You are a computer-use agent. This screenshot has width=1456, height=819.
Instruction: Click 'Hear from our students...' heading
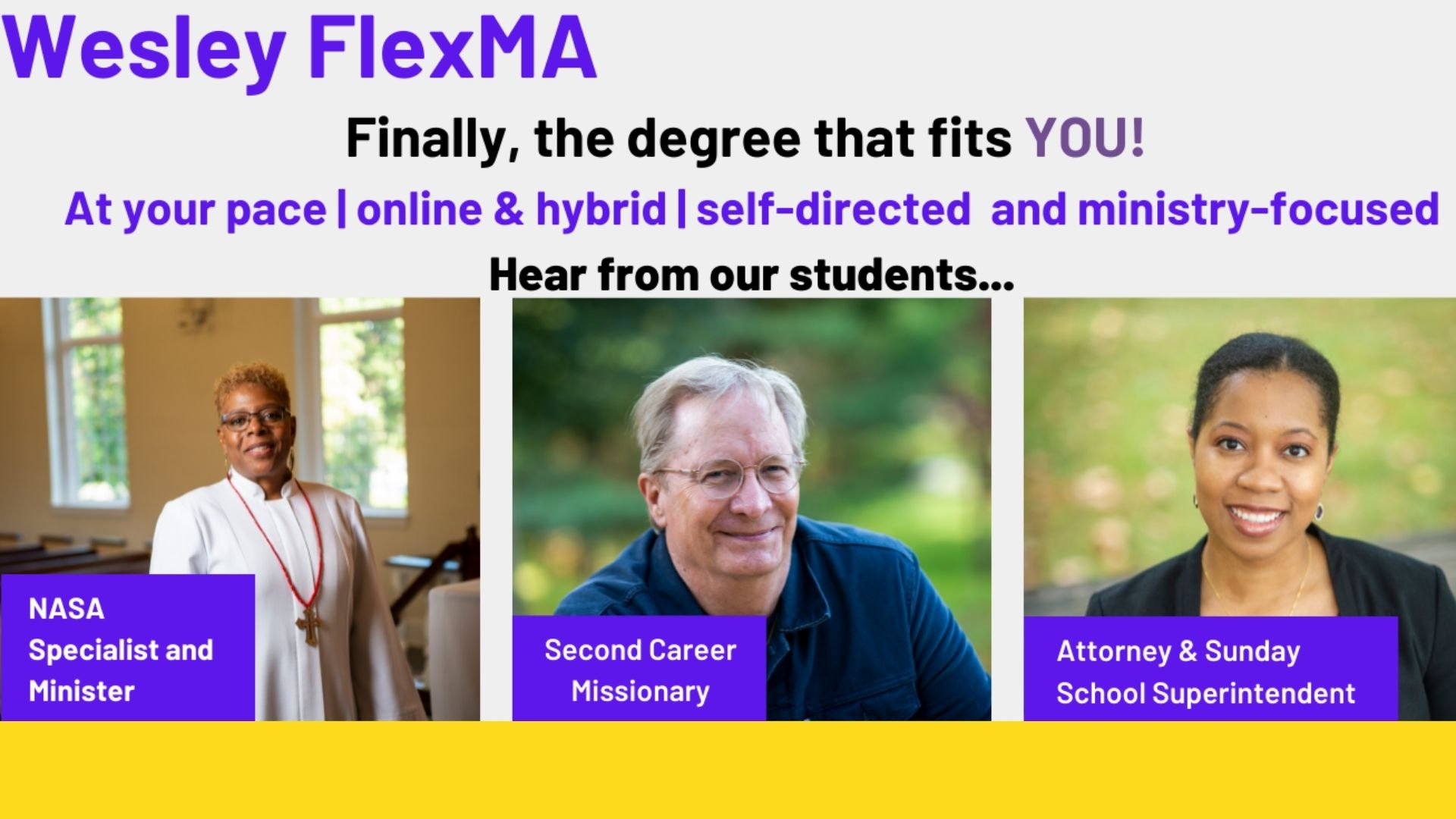coord(752,275)
